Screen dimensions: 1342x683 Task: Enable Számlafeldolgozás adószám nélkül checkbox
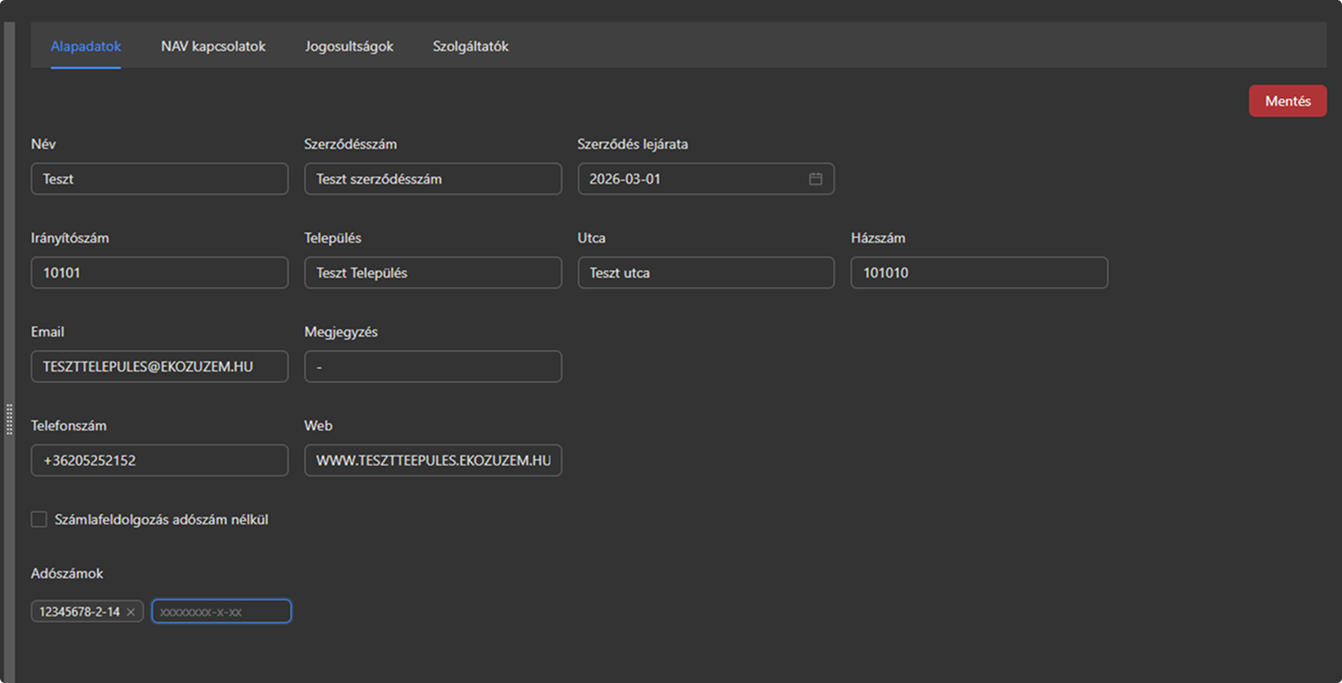point(39,519)
